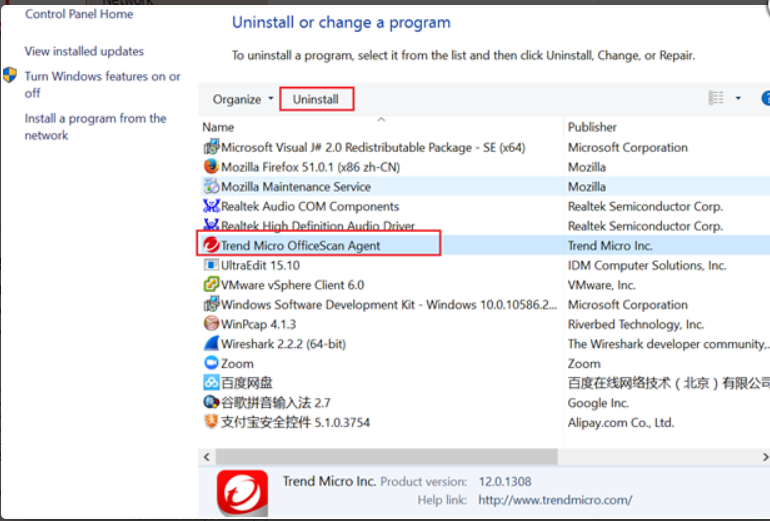Select UltraEdit 15.10 entry name
This screenshot has width=770, height=521.
(260, 265)
